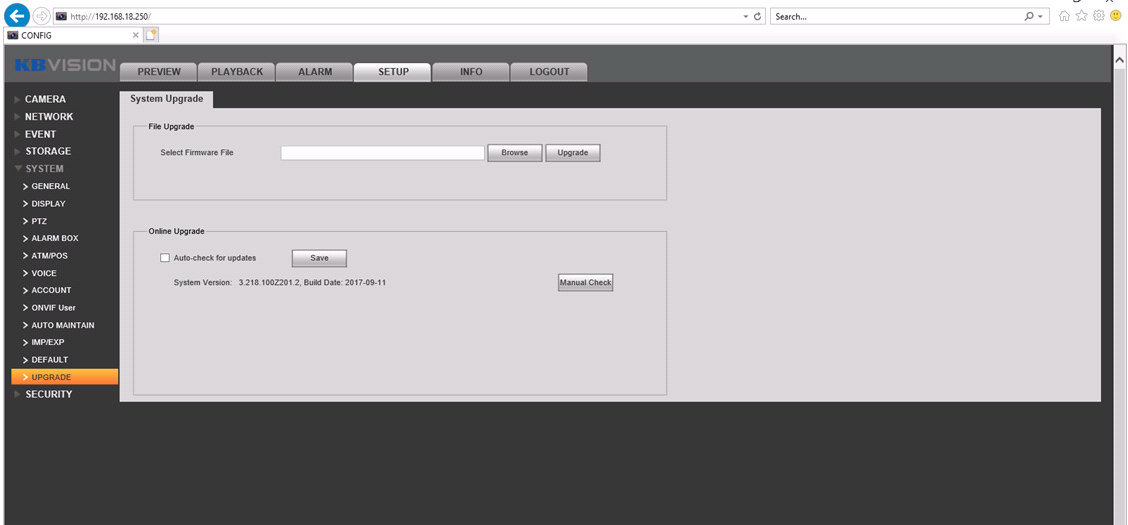Click the browser forward arrow button
The width and height of the screenshot is (1128, 525).
point(41,17)
